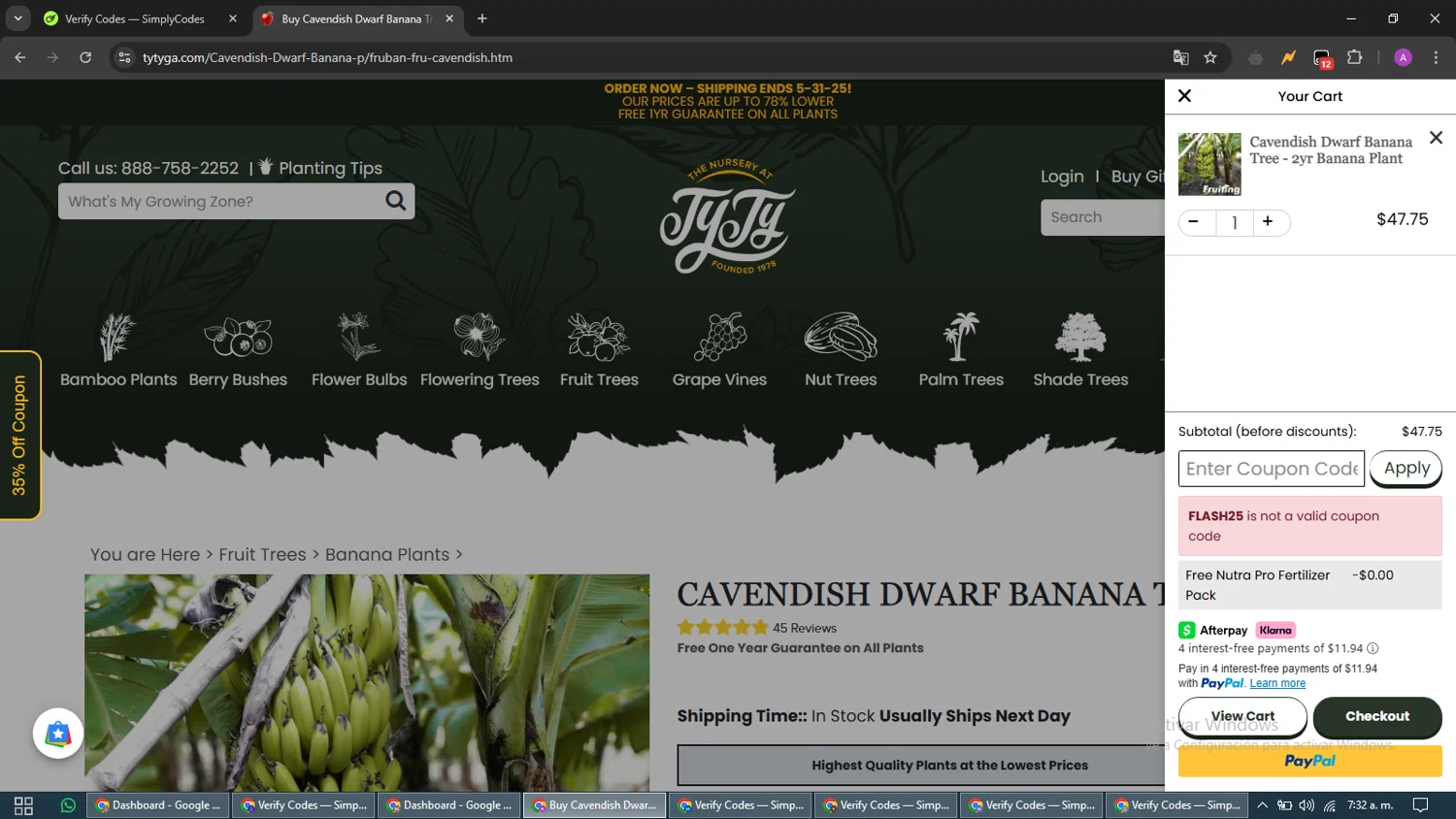Open the Shade Trees category icon
The height and width of the screenshot is (819, 1456).
(1080, 337)
